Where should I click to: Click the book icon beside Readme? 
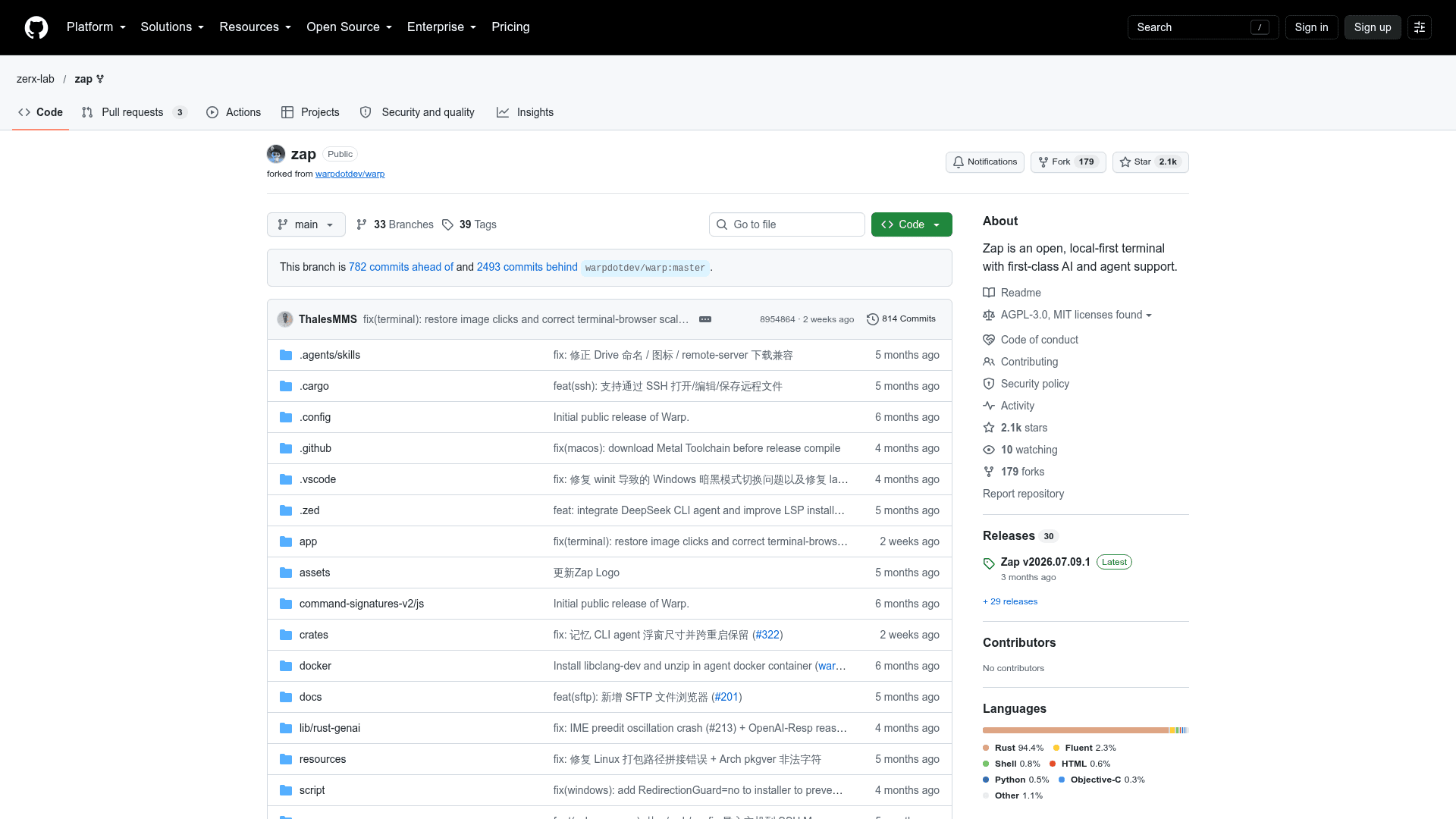[x=989, y=293]
